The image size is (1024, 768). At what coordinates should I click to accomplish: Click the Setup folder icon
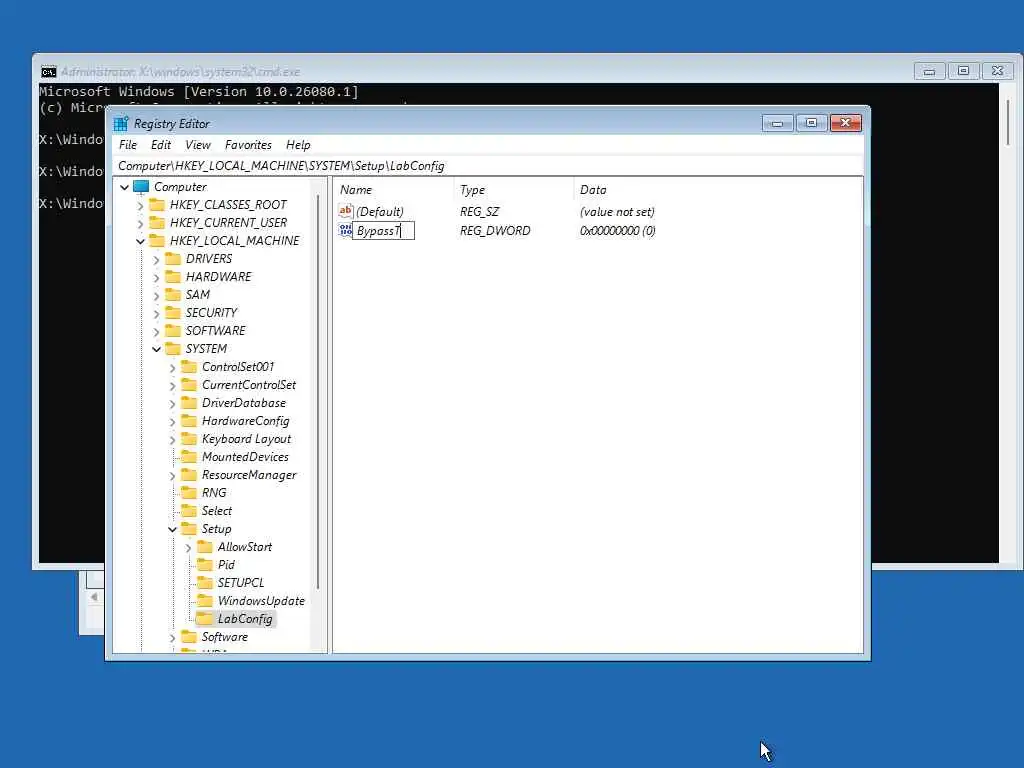tap(189, 529)
